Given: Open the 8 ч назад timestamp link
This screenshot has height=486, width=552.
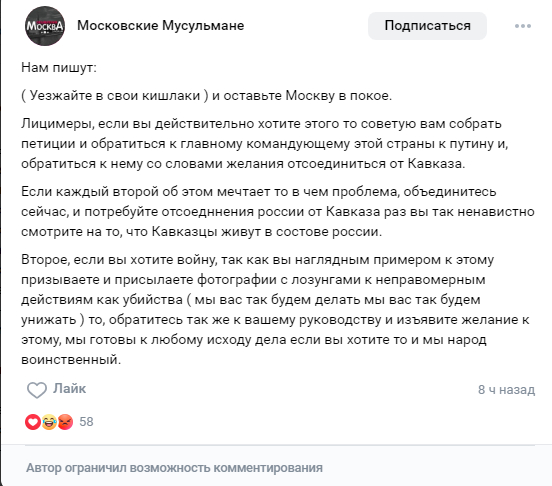Looking at the screenshot, I should (x=506, y=390).
